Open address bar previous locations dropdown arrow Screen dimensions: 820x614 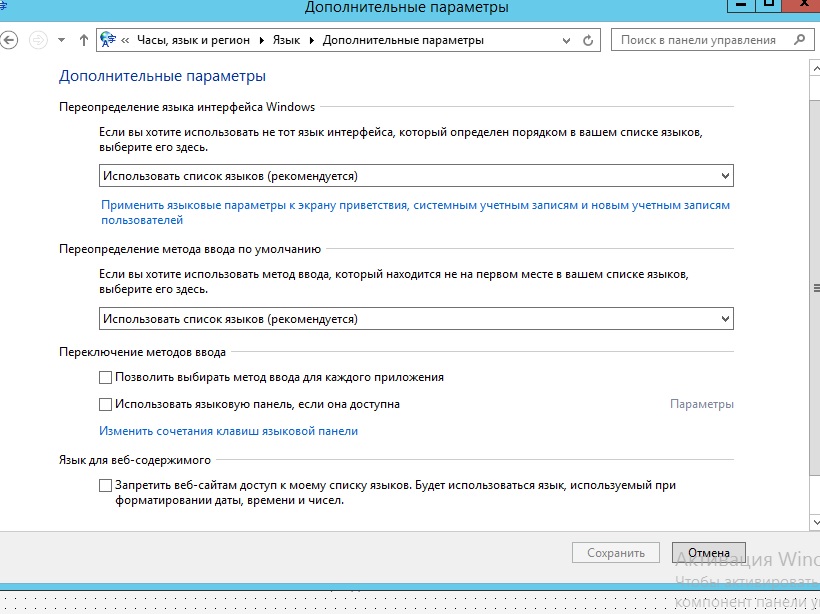pos(567,41)
